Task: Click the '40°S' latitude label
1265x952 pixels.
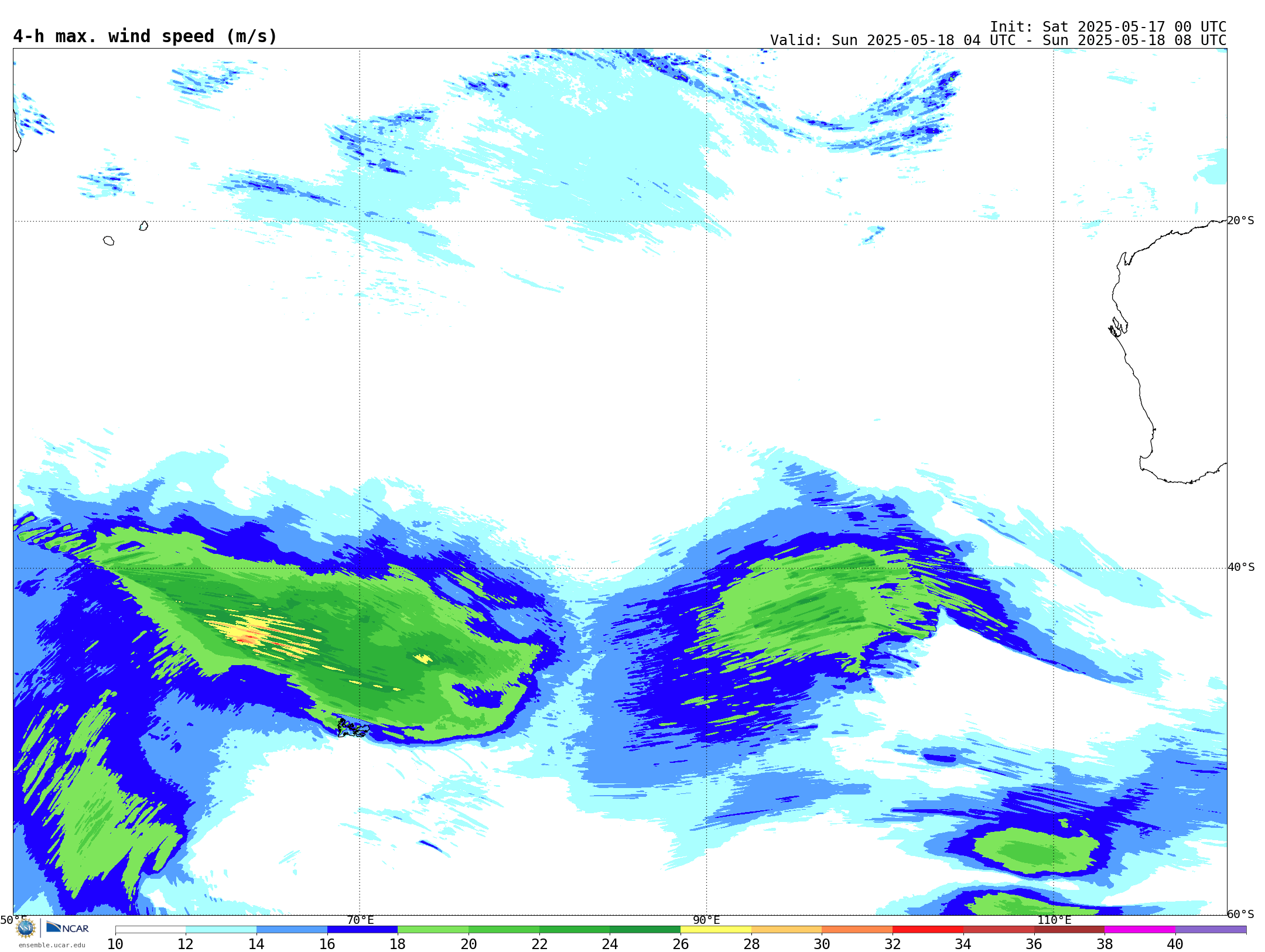Action: pos(1241,567)
